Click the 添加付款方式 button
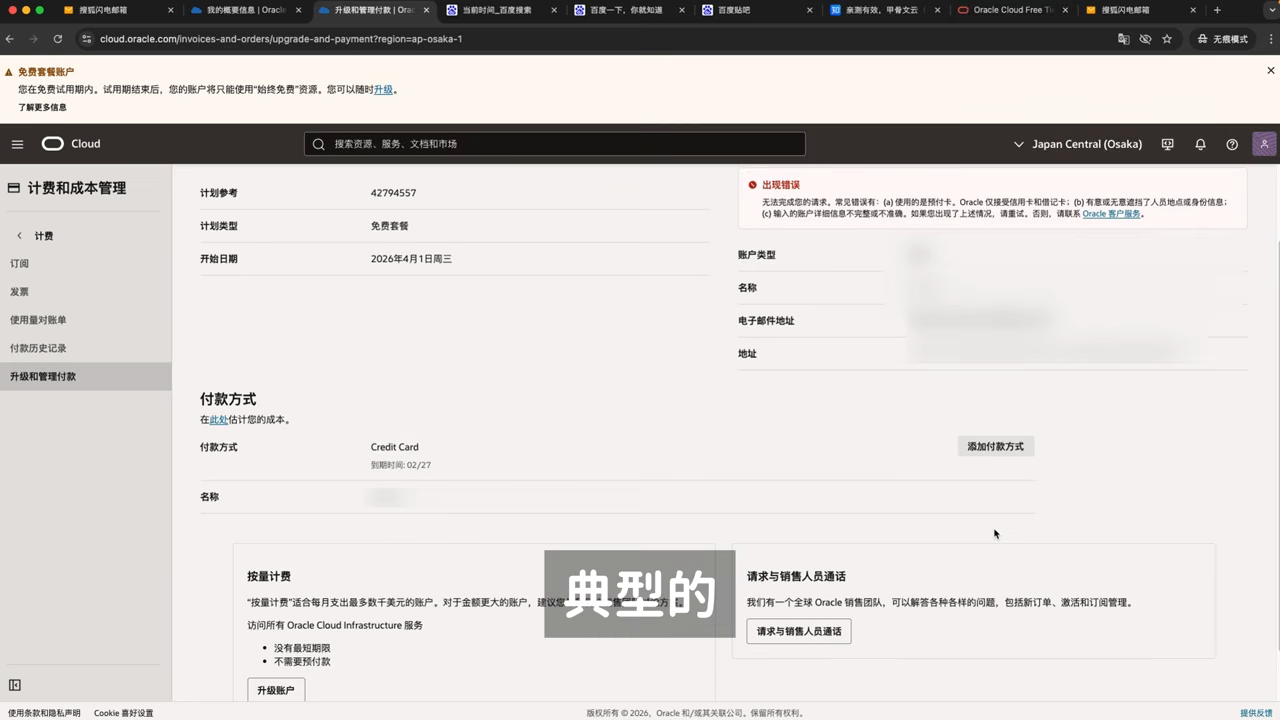The image size is (1280, 720). click(996, 447)
